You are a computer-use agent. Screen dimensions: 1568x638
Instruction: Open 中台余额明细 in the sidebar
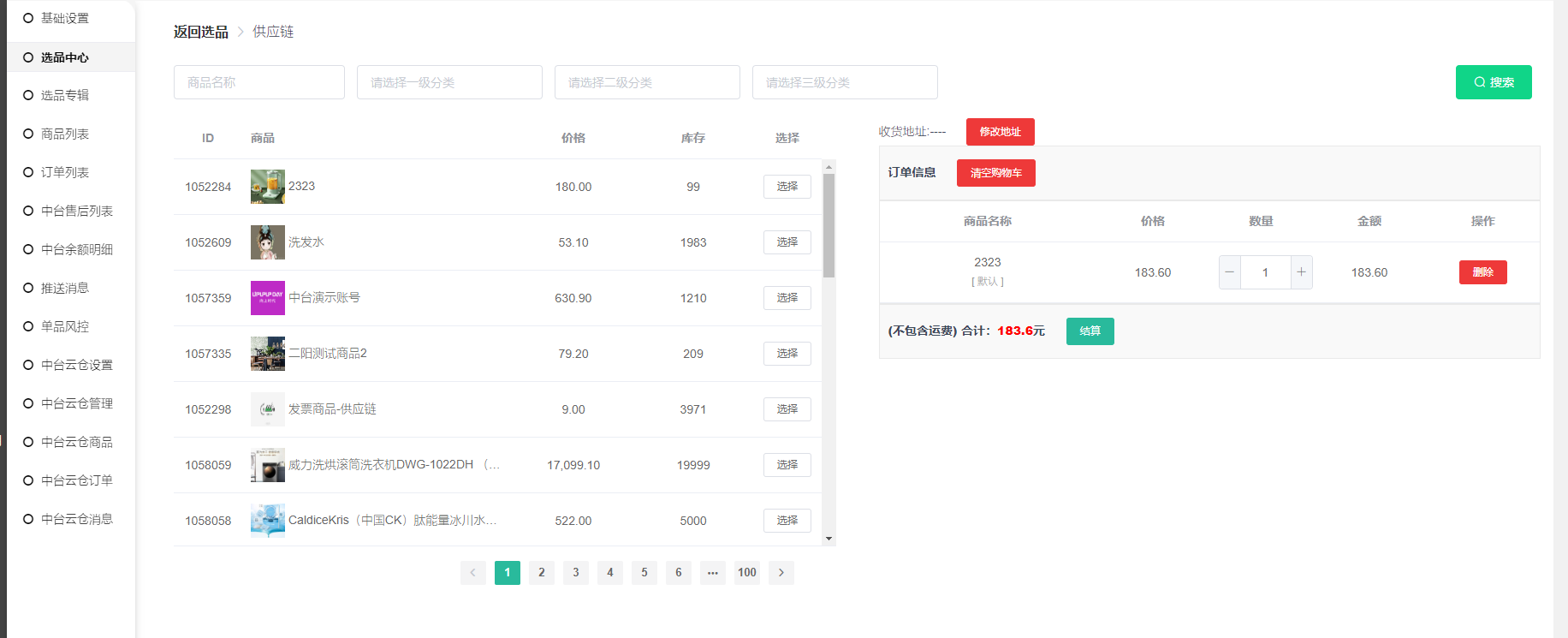tap(77, 249)
